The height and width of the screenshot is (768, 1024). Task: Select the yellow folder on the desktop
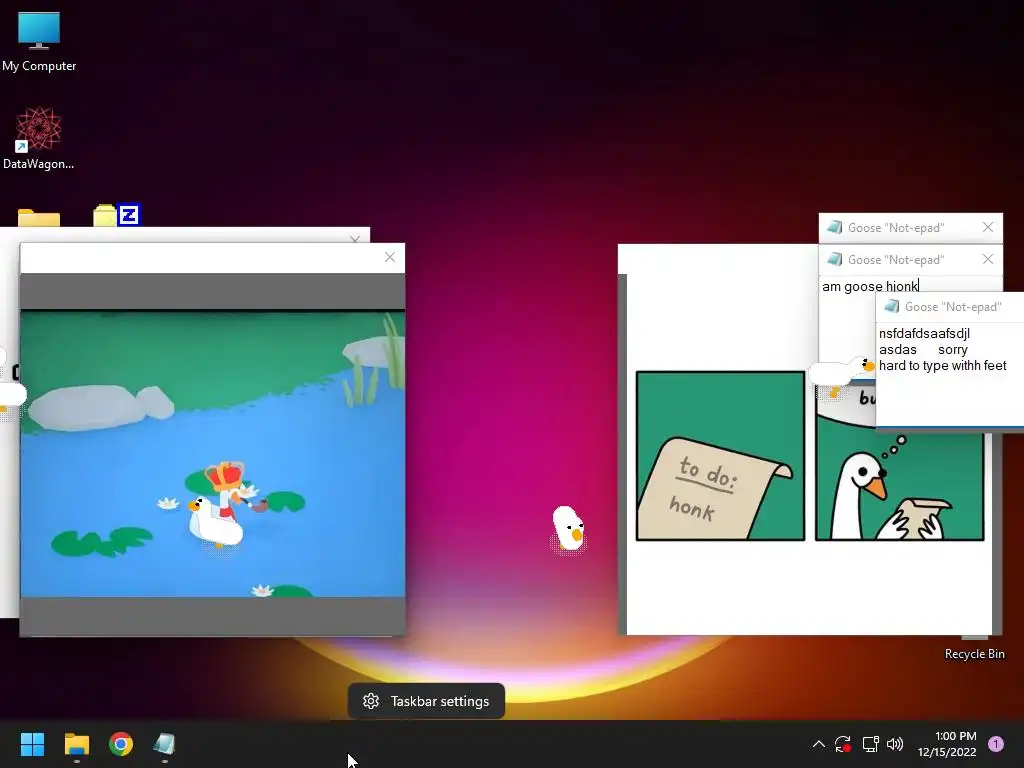[39, 218]
